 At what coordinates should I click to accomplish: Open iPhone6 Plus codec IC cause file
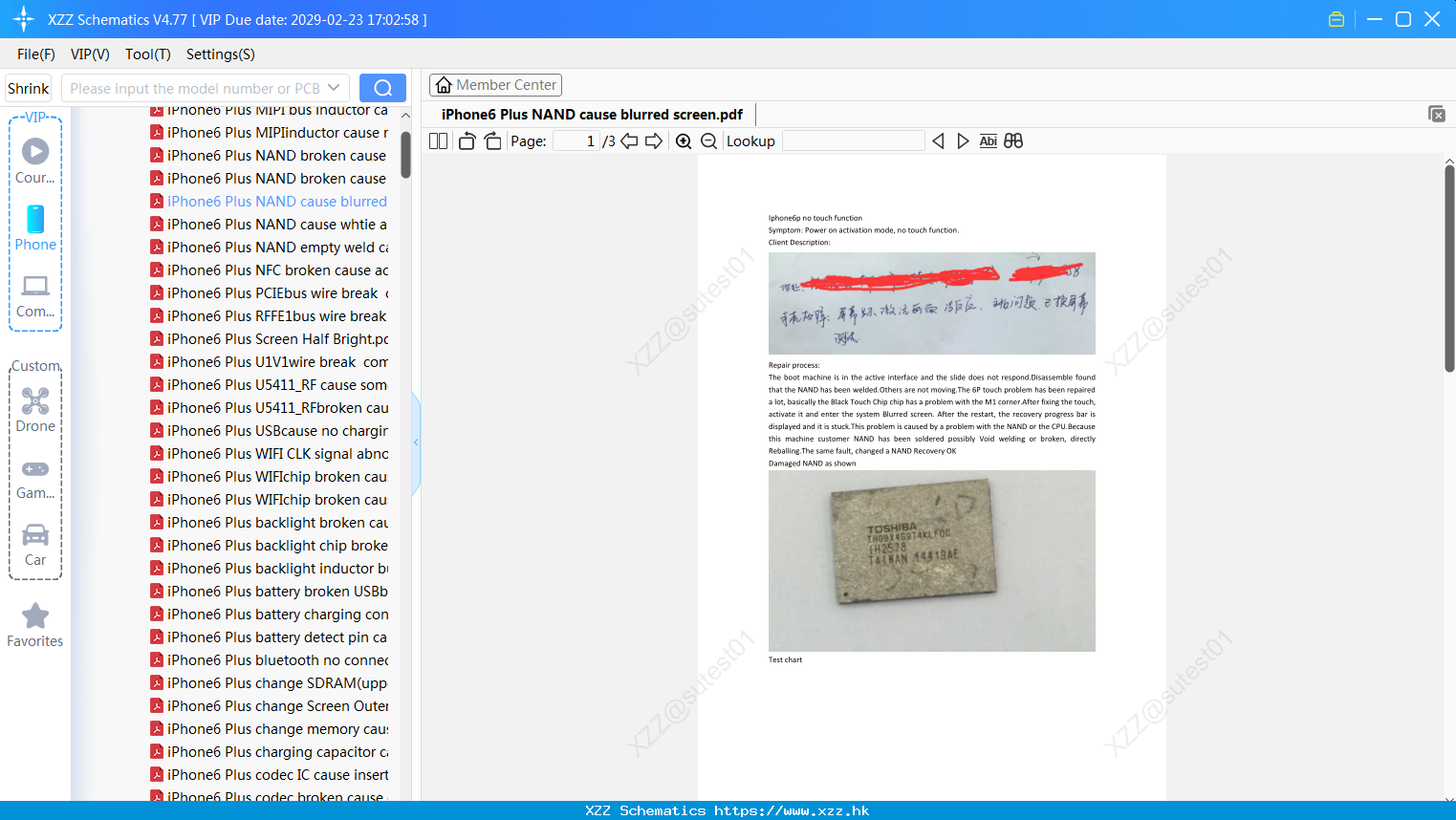[269, 775]
